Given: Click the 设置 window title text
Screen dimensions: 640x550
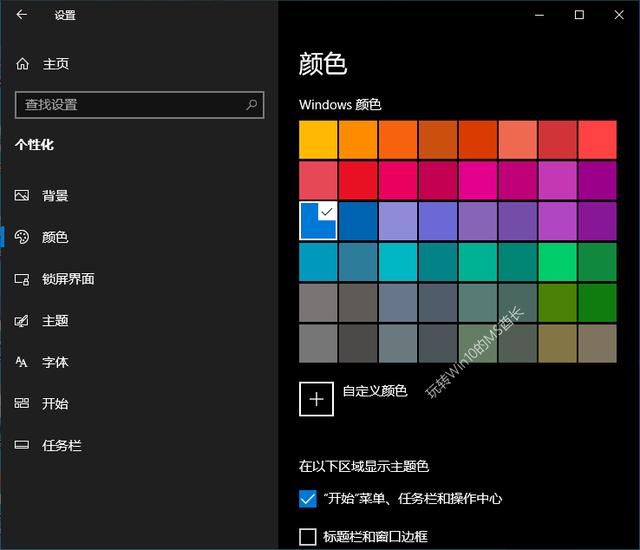Looking at the screenshot, I should tap(65, 16).
